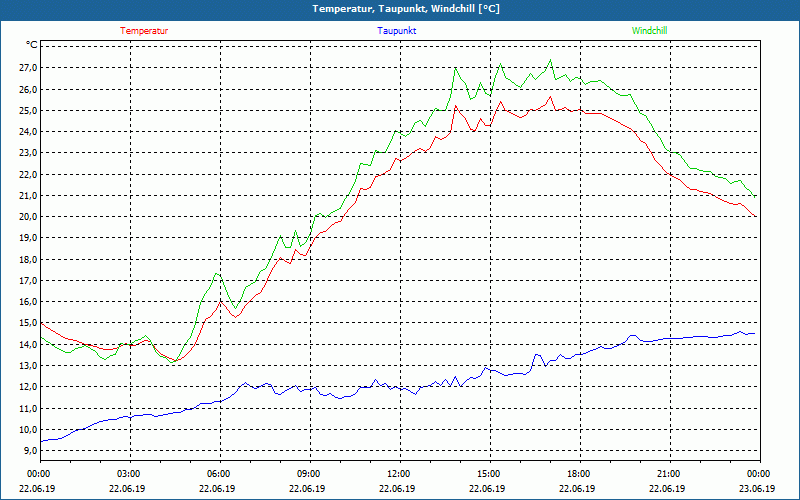Click the 22.06.19 date under 12:00

click(x=397, y=489)
